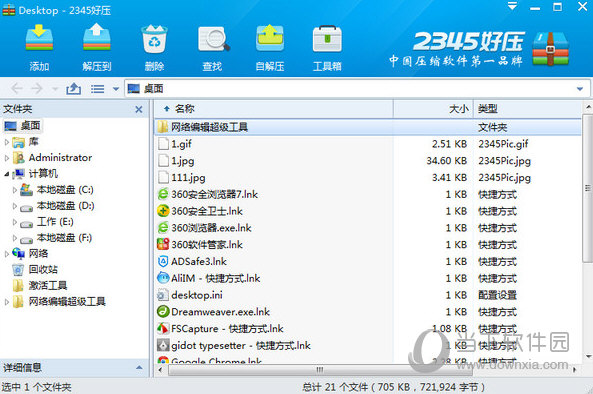This screenshot has height=394, width=593.
Task: Click the list view mode icon
Action: click(98, 89)
